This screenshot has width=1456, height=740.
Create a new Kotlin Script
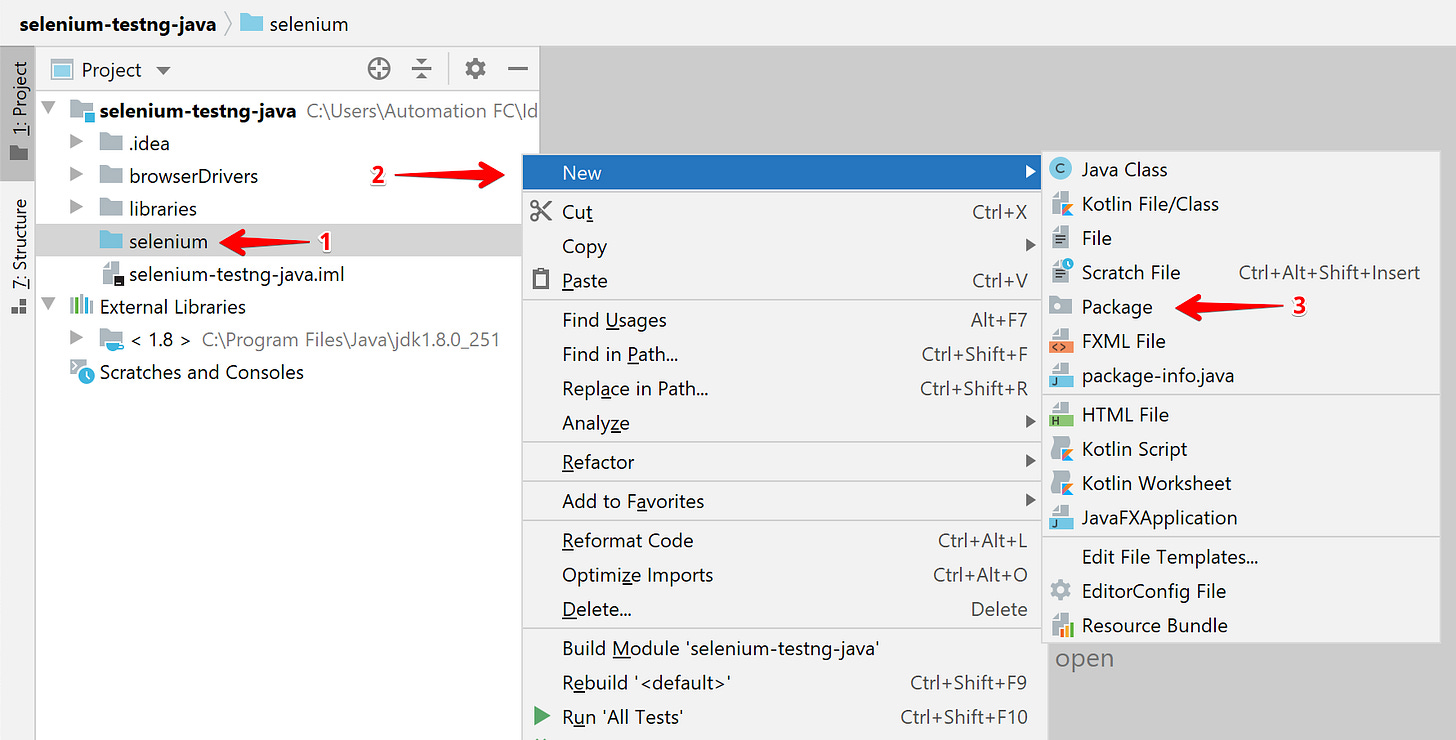(x=1241, y=449)
